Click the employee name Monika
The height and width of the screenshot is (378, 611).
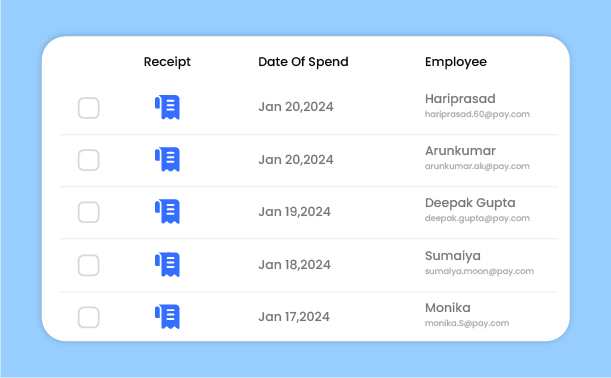coord(448,308)
